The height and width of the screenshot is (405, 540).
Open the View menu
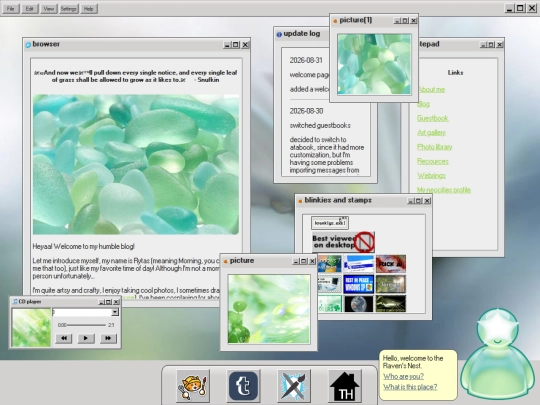[x=49, y=9]
